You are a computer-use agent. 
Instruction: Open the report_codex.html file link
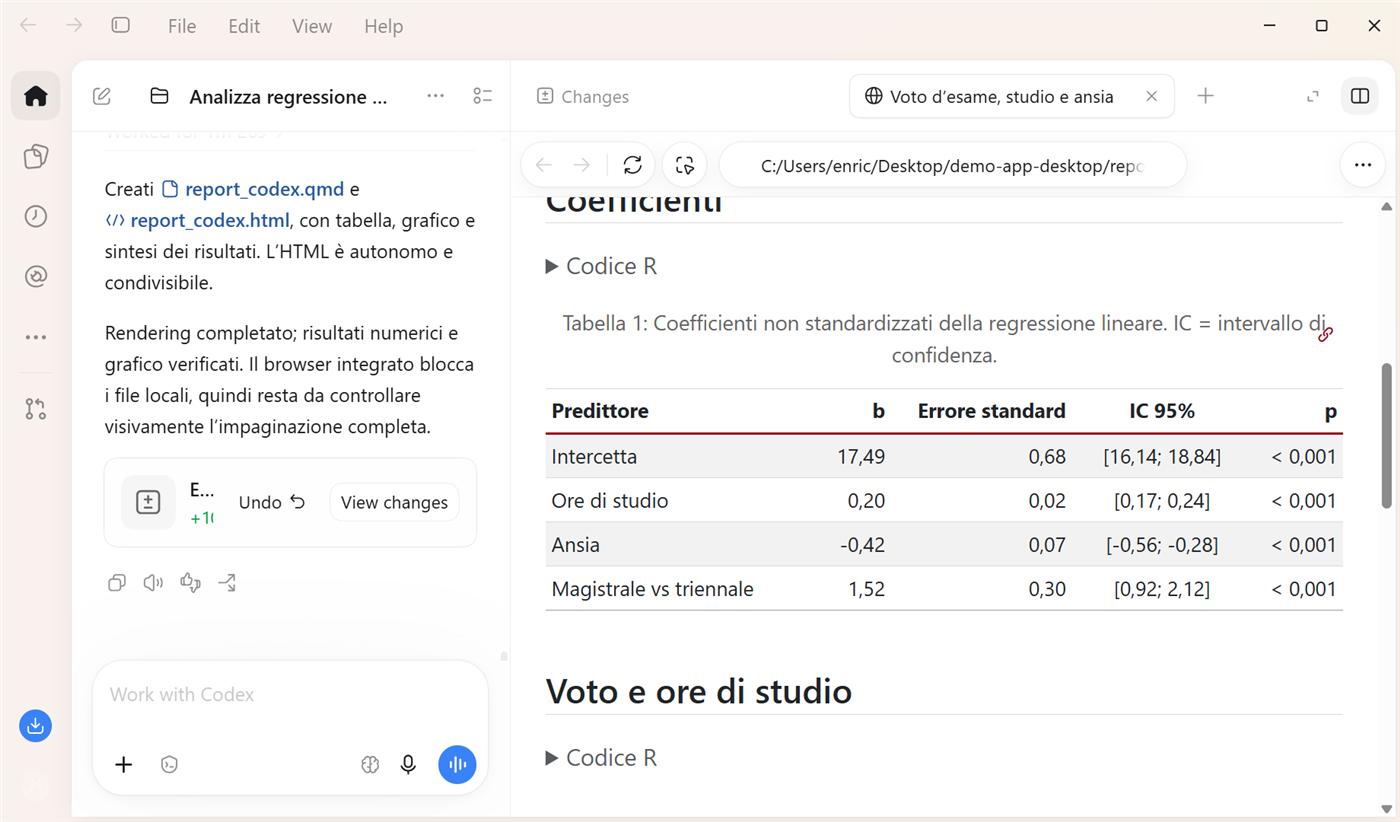(197, 220)
